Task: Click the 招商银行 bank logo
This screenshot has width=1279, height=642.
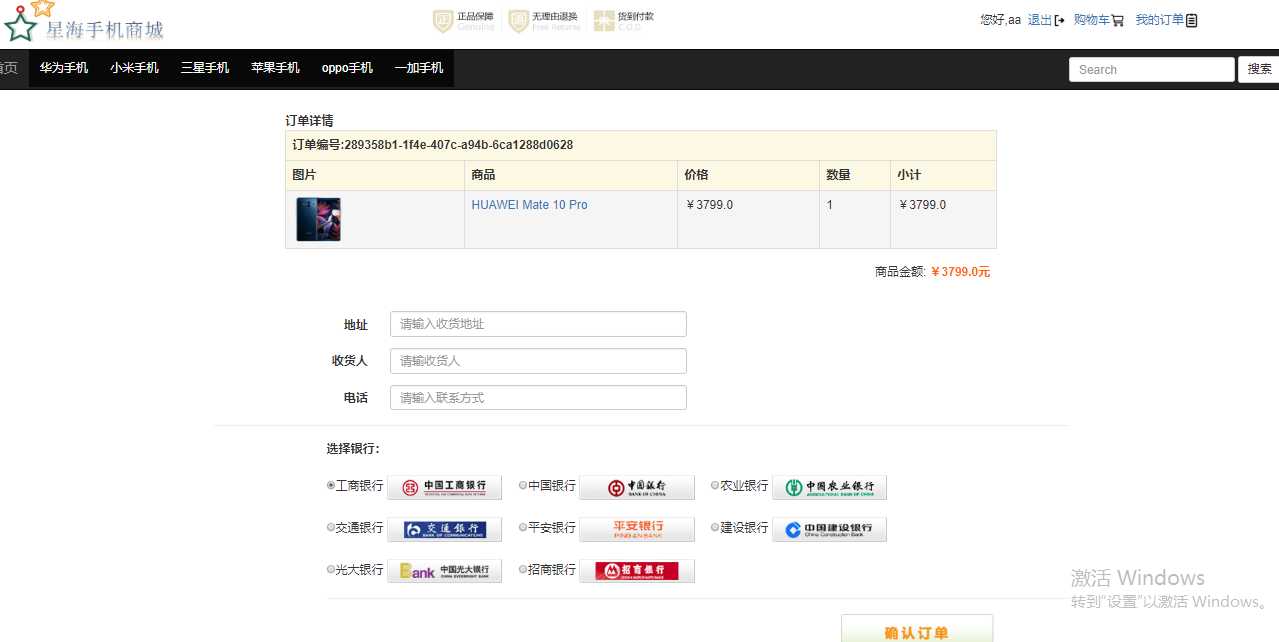Action: point(637,571)
